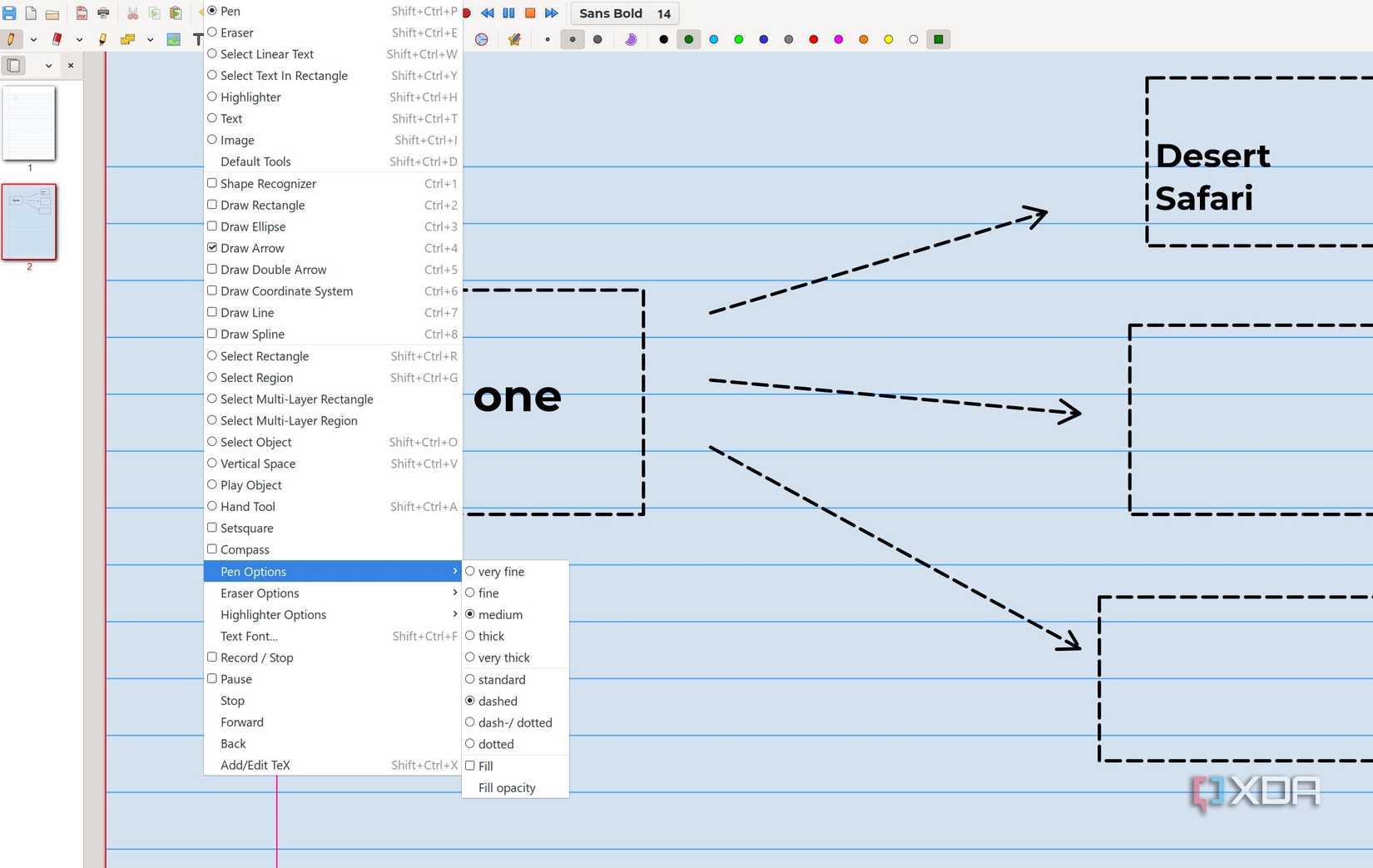Screen dimensions: 1373x868
Task: Activate the Insert Image tool icon
Action: [x=173, y=39]
